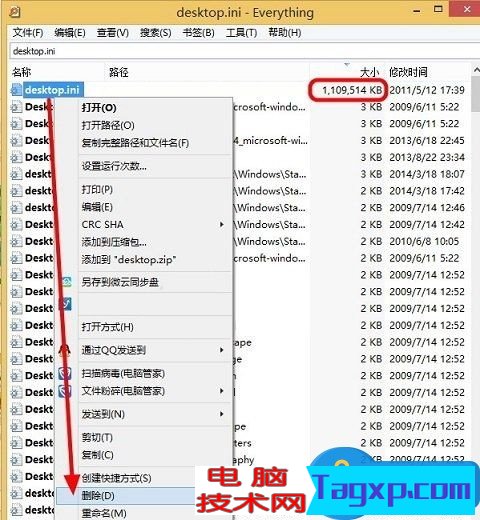The width and height of the screenshot is (480, 520).
Task: Click the shield icon beside 文件粉碎
Action: click(x=65, y=392)
